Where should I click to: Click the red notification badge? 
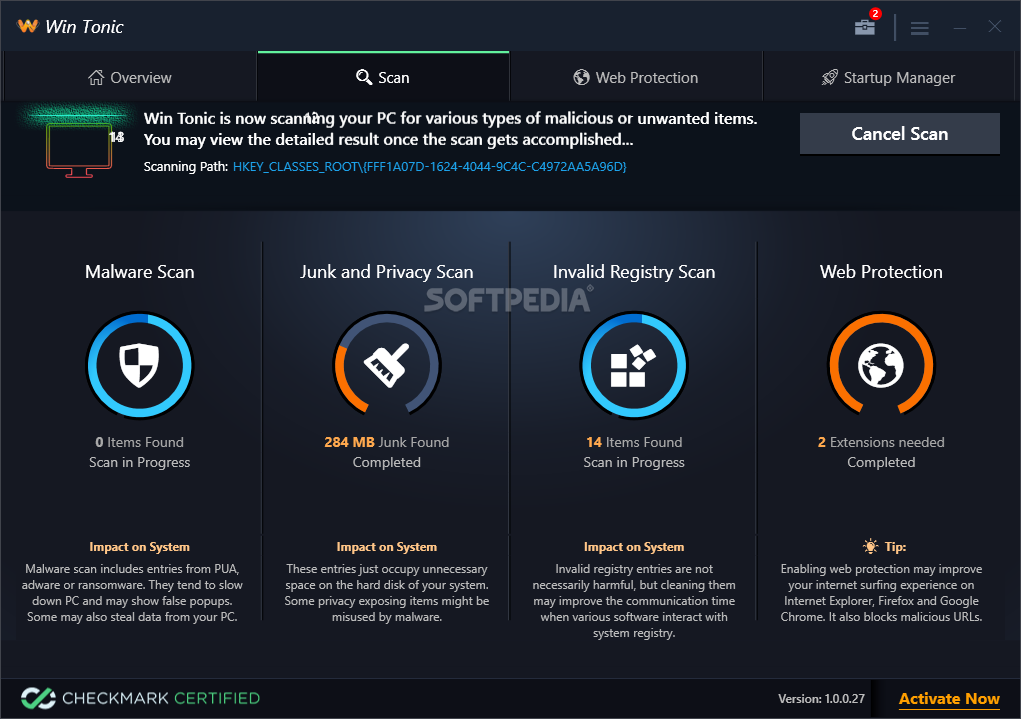click(875, 14)
